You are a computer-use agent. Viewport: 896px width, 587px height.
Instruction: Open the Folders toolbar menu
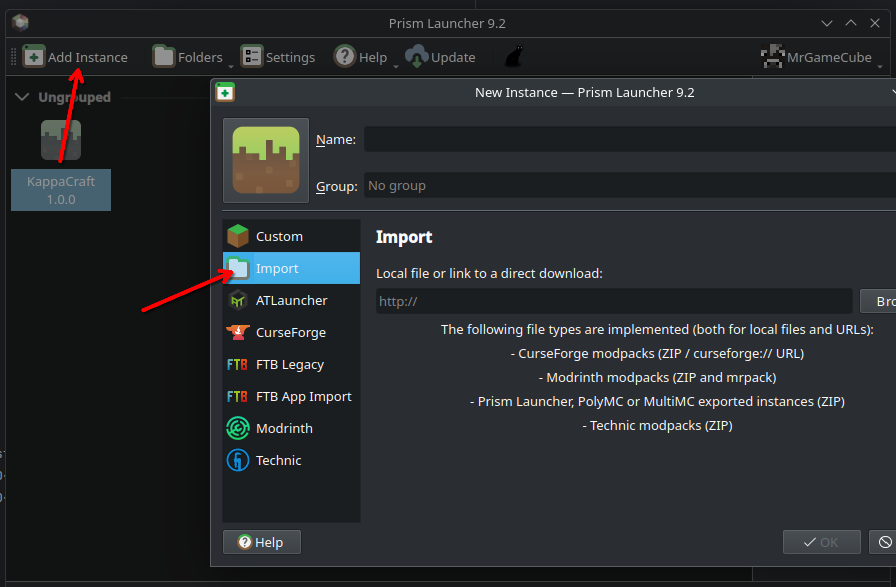pos(188,57)
